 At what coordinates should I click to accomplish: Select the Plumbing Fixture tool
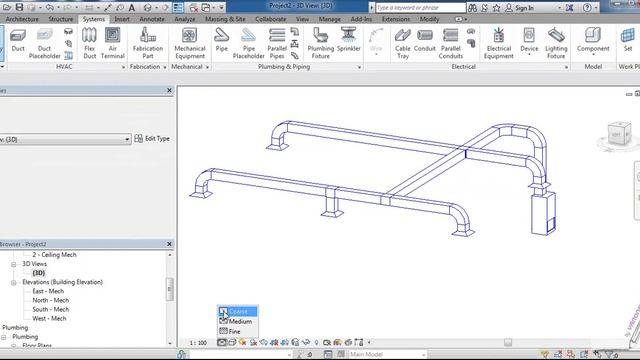321,43
